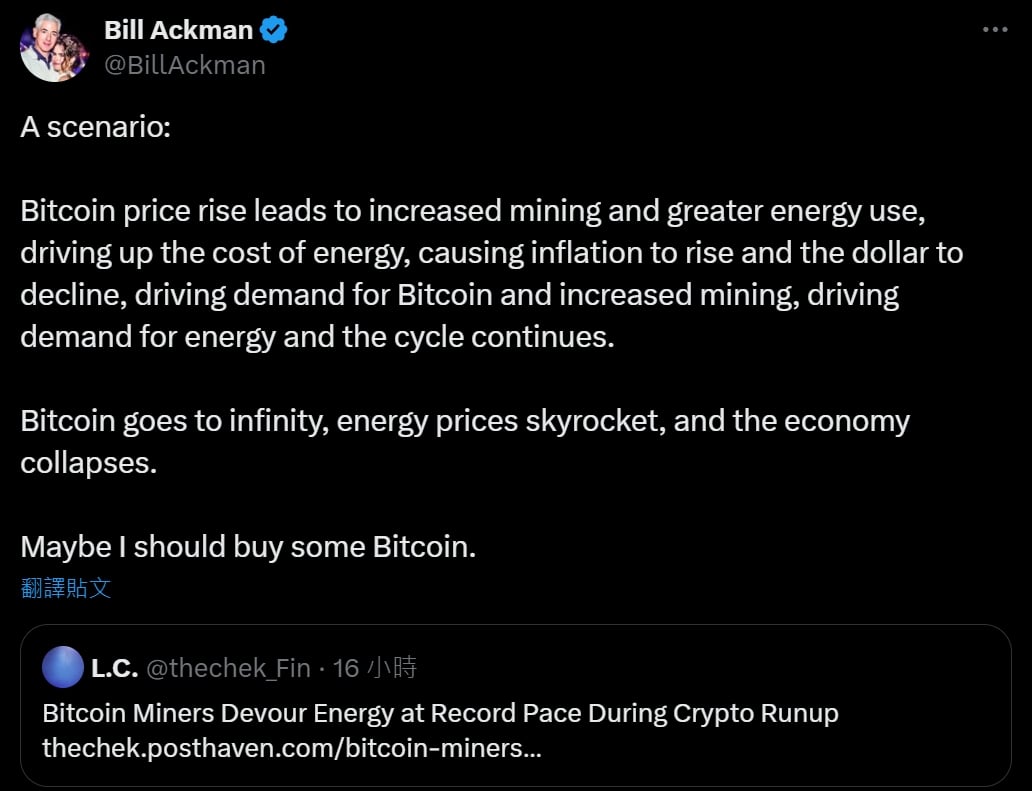Screen dimensions: 1032x791
Task: Click the @thechek_Fin handle
Action: [x=228, y=668]
